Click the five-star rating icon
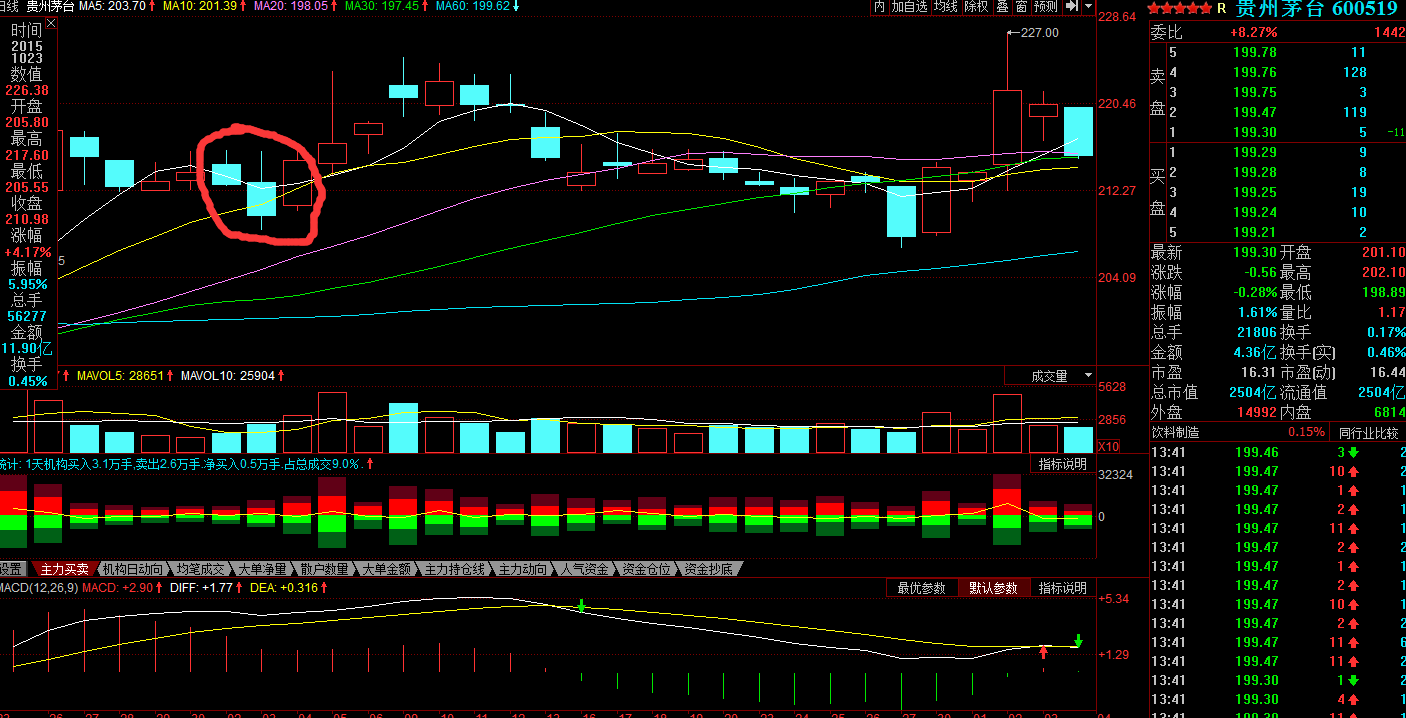 coord(1180,9)
